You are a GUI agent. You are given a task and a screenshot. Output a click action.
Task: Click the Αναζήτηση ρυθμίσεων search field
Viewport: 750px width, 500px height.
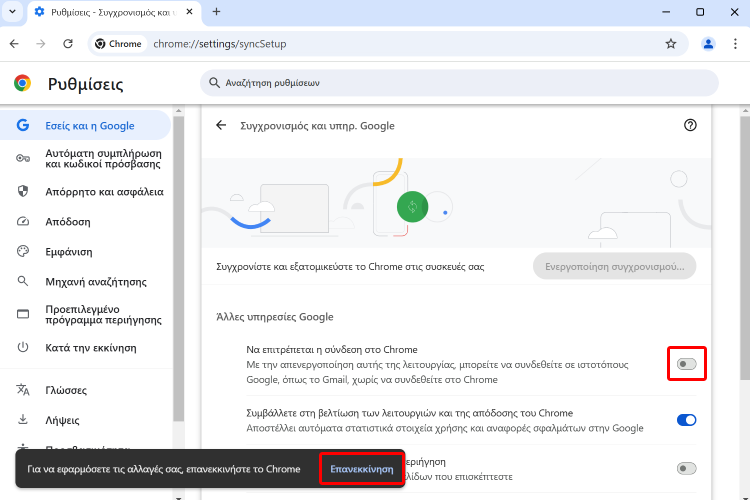coord(459,83)
